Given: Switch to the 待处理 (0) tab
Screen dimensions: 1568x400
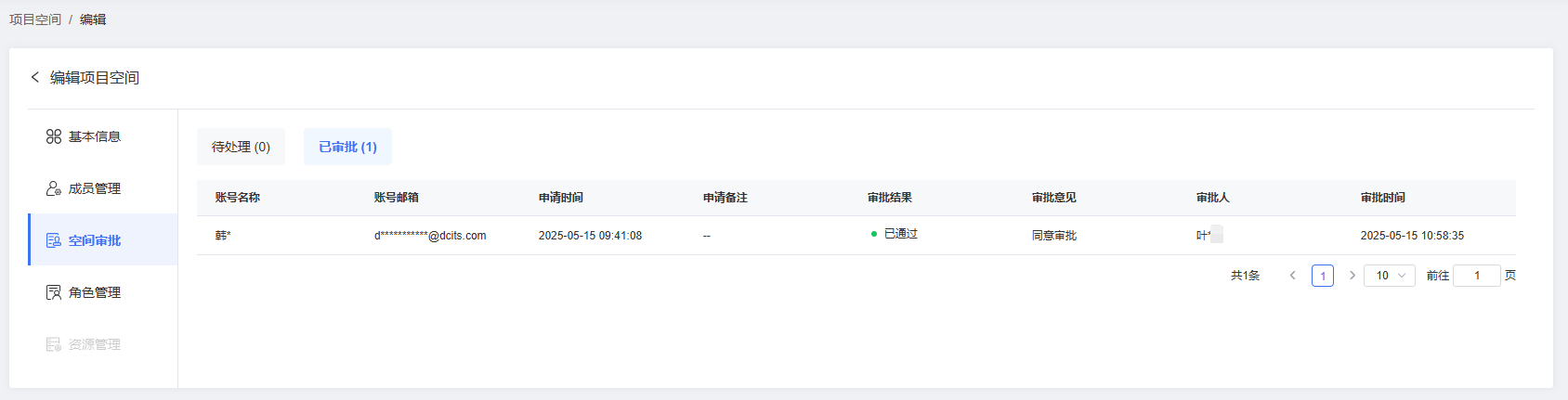Looking at the screenshot, I should pos(241,147).
